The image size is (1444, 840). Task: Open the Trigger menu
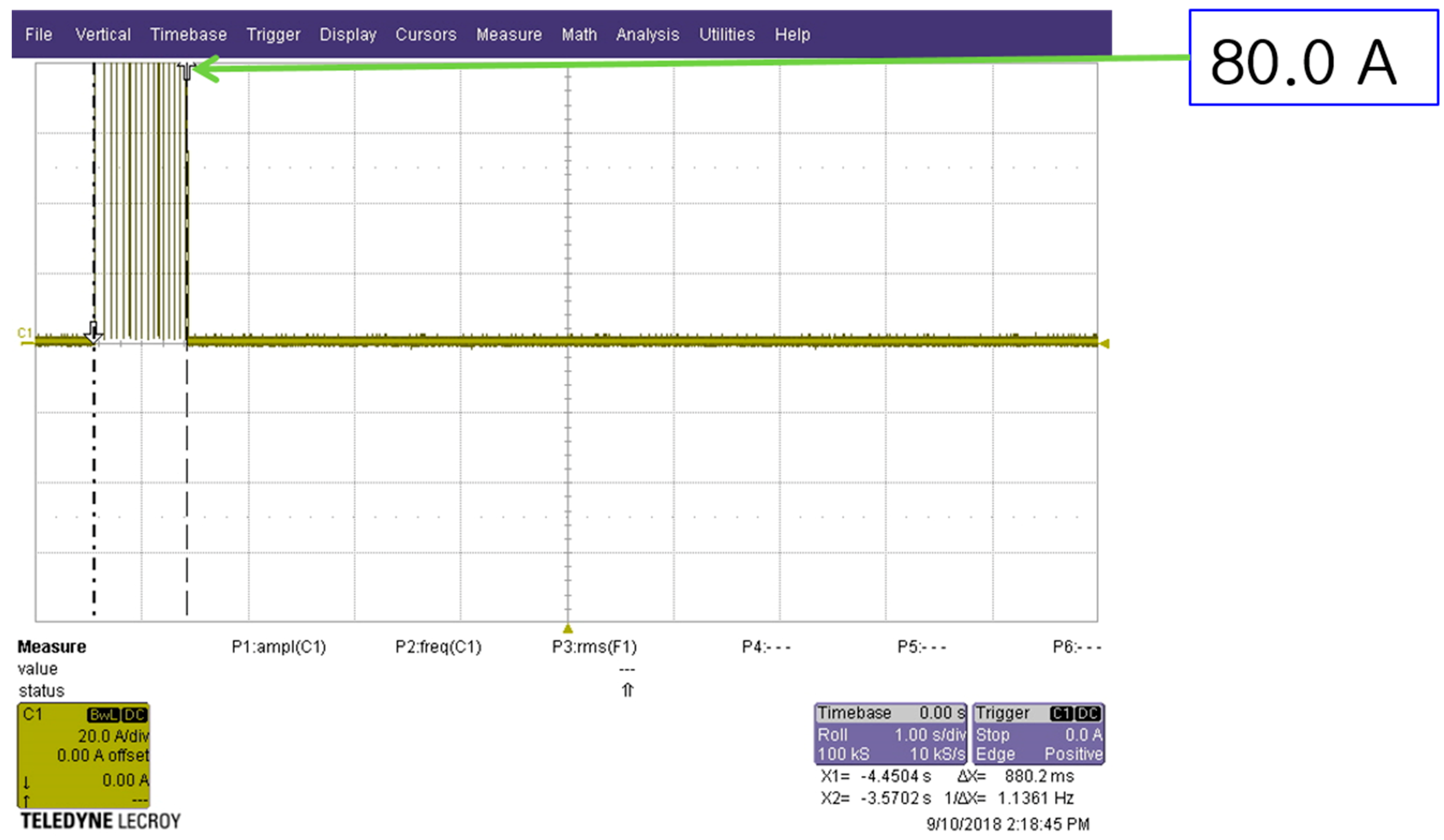[273, 34]
